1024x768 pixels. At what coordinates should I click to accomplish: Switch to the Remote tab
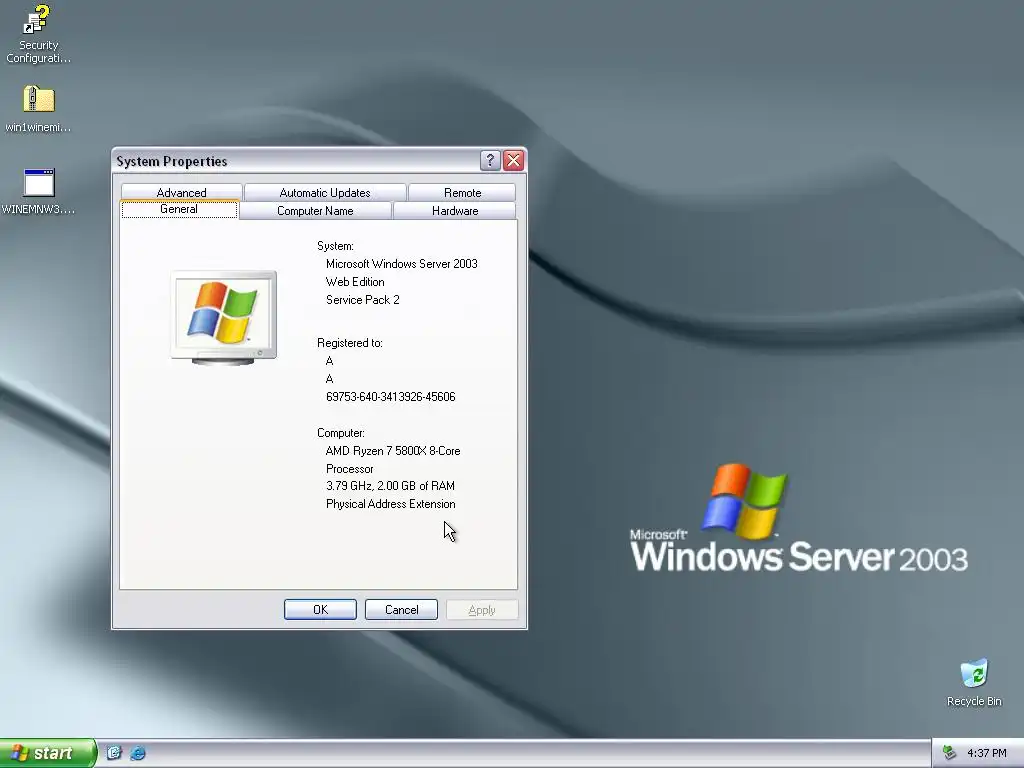pos(462,193)
